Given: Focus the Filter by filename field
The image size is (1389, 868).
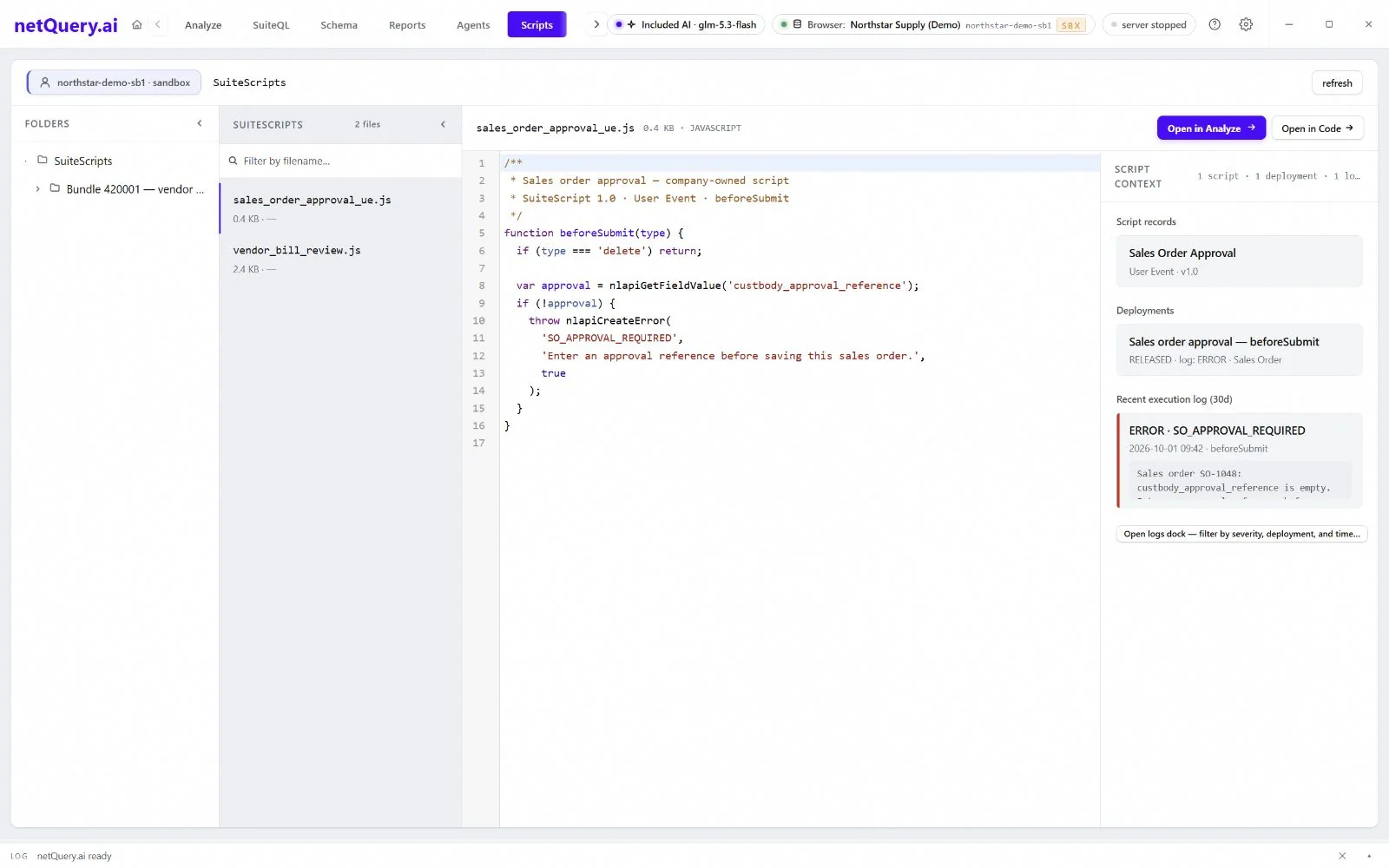Looking at the screenshot, I should [340, 161].
